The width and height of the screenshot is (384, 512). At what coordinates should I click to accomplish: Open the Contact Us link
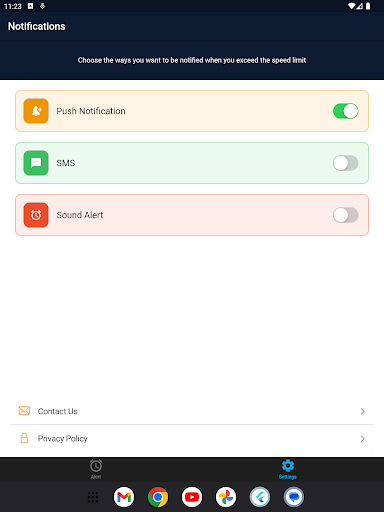coord(192,411)
